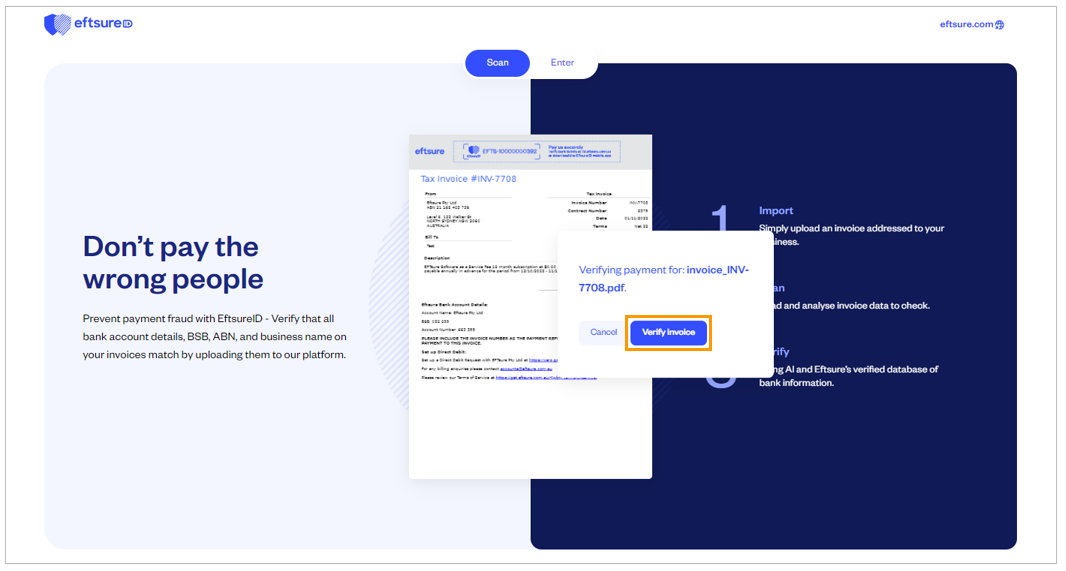This screenshot has height=571, width=1066.
Task: Click the Import step heading
Action: pos(776,211)
